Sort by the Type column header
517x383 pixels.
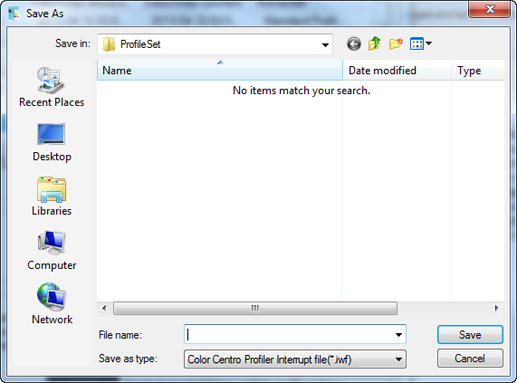click(478, 70)
